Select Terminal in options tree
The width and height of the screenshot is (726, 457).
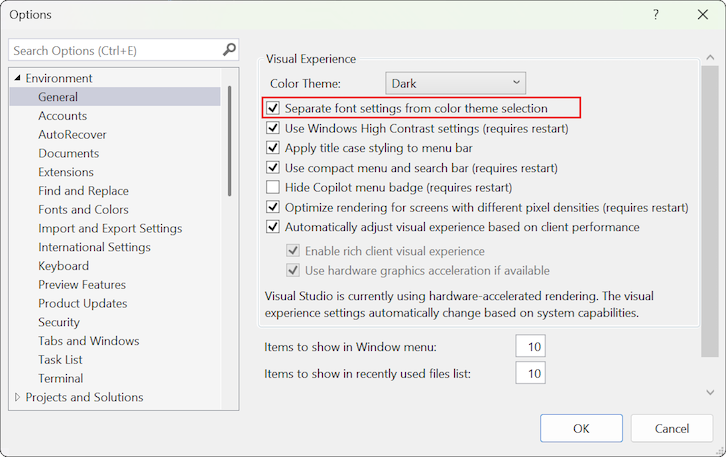coord(61,378)
